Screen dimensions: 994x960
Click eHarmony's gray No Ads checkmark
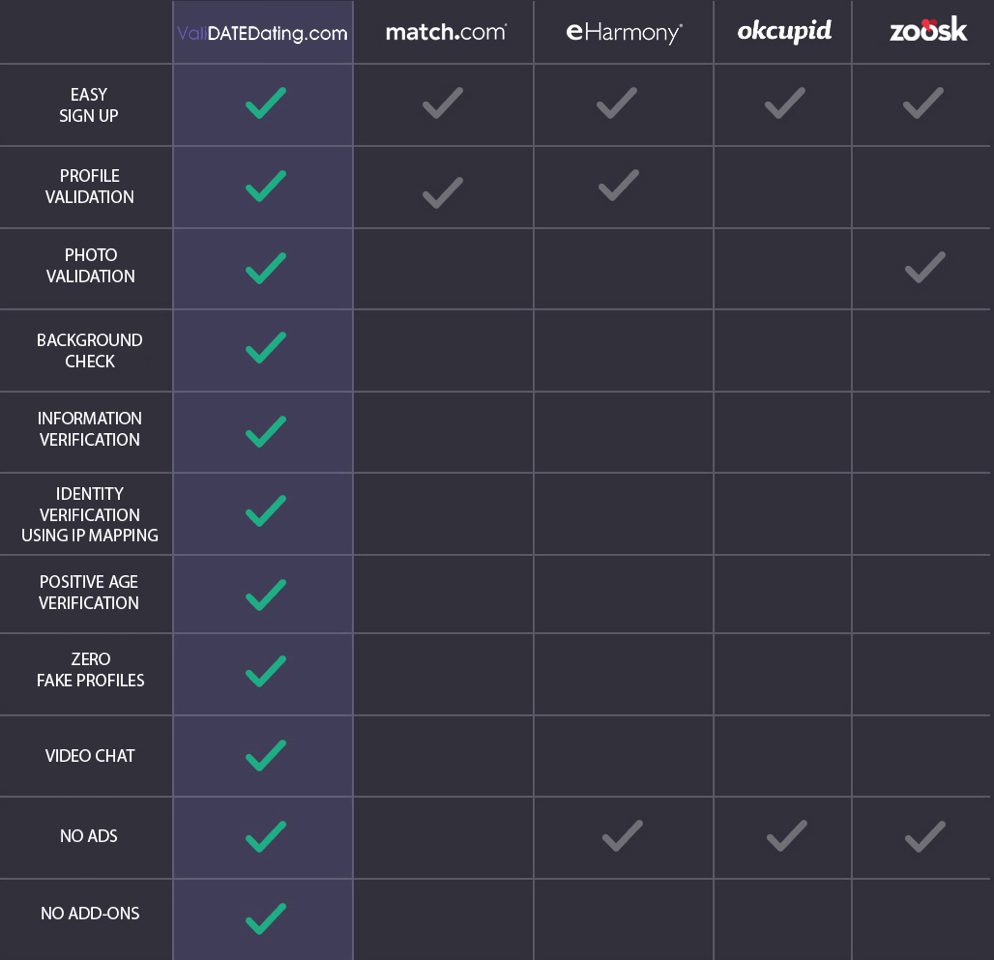[622, 836]
